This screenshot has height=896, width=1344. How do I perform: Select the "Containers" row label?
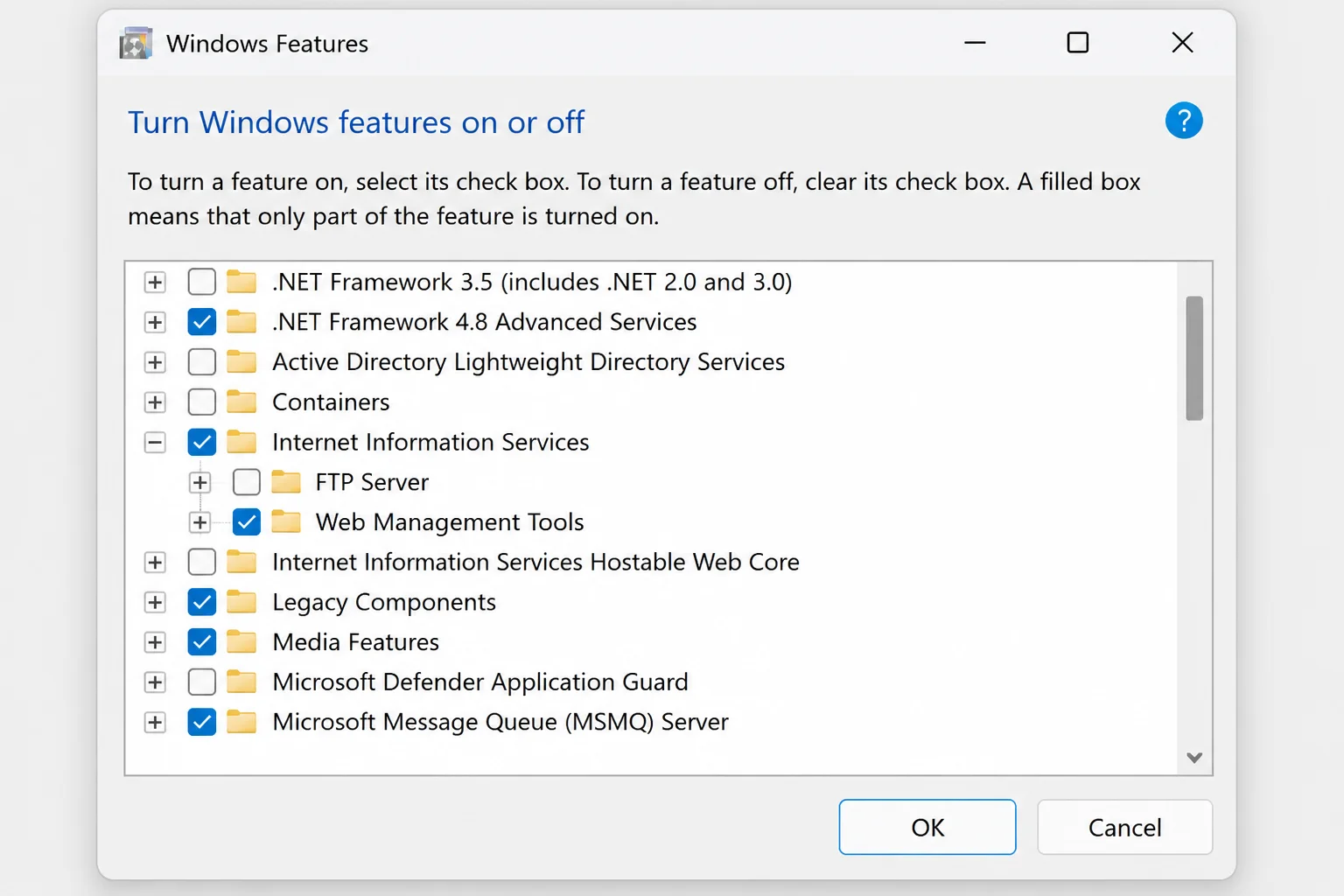[x=331, y=402]
